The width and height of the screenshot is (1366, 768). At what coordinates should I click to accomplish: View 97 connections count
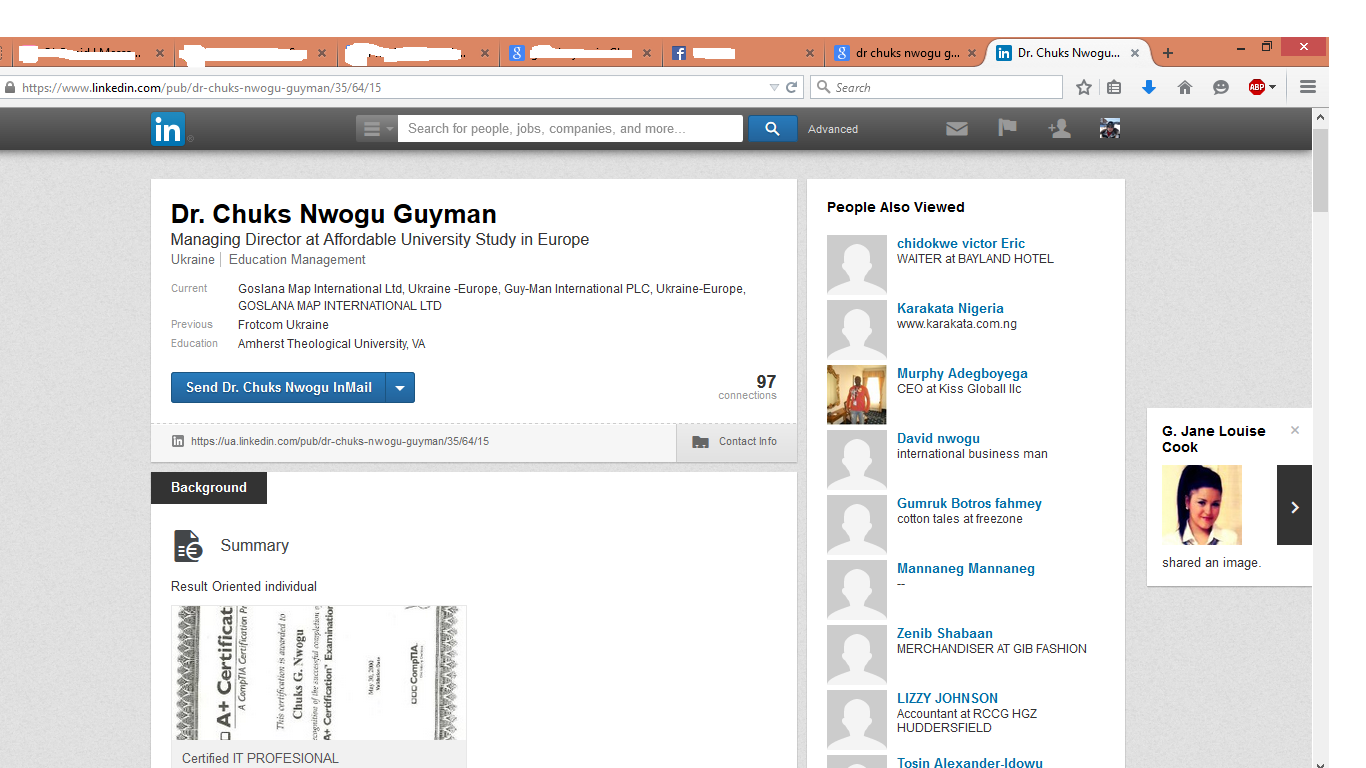[748, 386]
